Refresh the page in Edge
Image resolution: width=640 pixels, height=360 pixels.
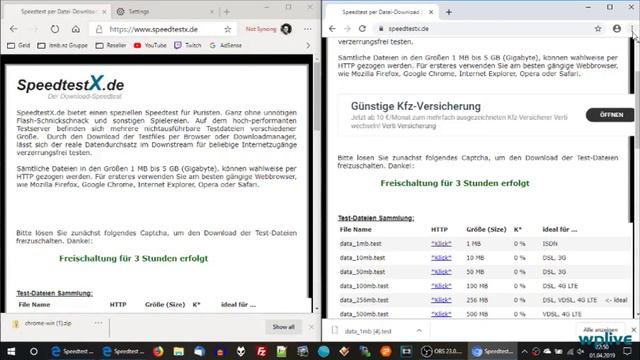[x=55, y=29]
